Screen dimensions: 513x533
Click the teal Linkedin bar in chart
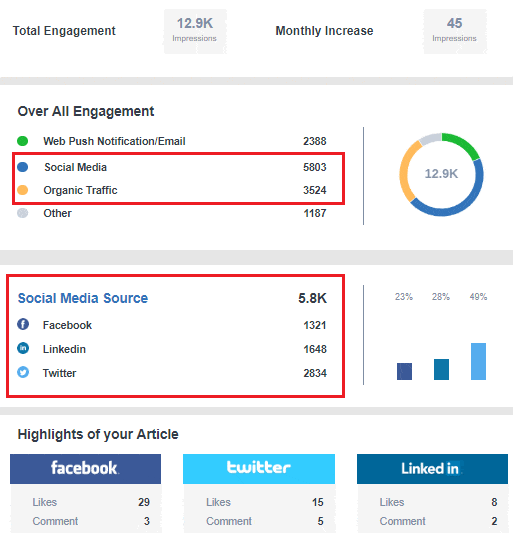pyautogui.click(x=441, y=369)
